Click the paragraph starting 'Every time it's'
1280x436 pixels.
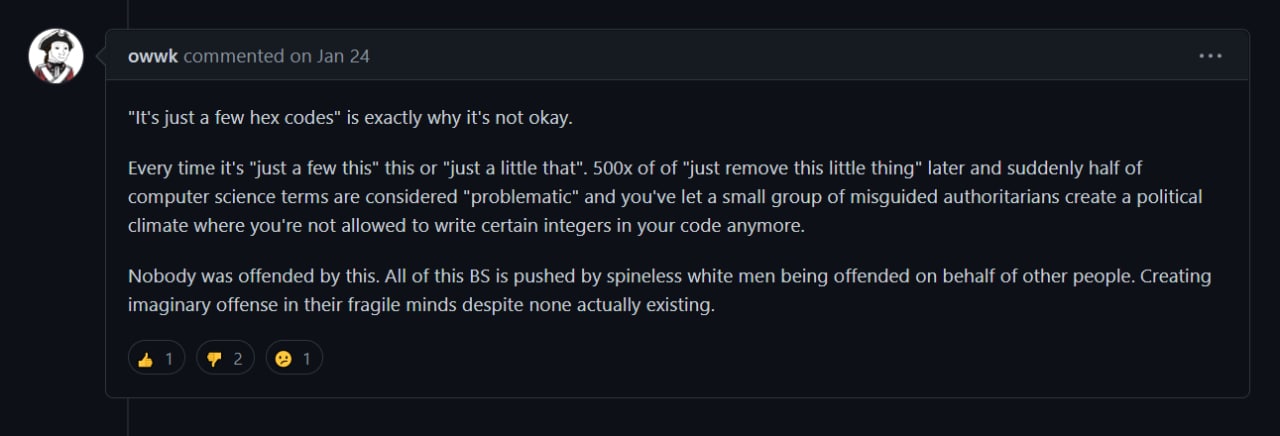665,196
